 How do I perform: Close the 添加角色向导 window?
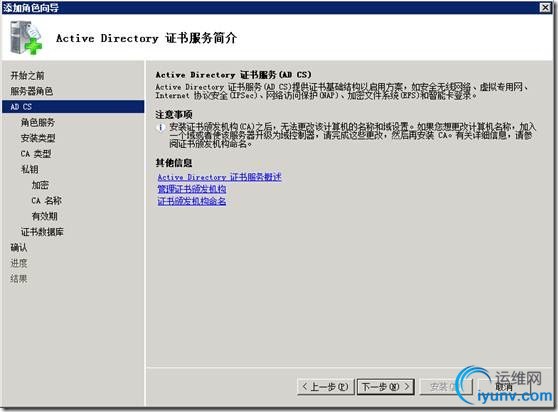point(545,7)
